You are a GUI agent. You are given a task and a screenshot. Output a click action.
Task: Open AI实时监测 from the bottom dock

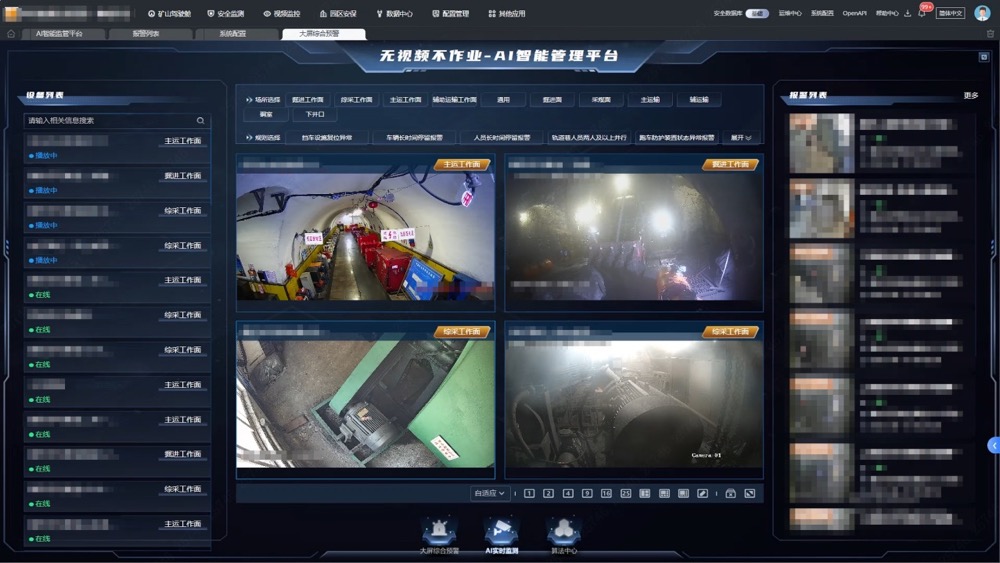coord(501,534)
